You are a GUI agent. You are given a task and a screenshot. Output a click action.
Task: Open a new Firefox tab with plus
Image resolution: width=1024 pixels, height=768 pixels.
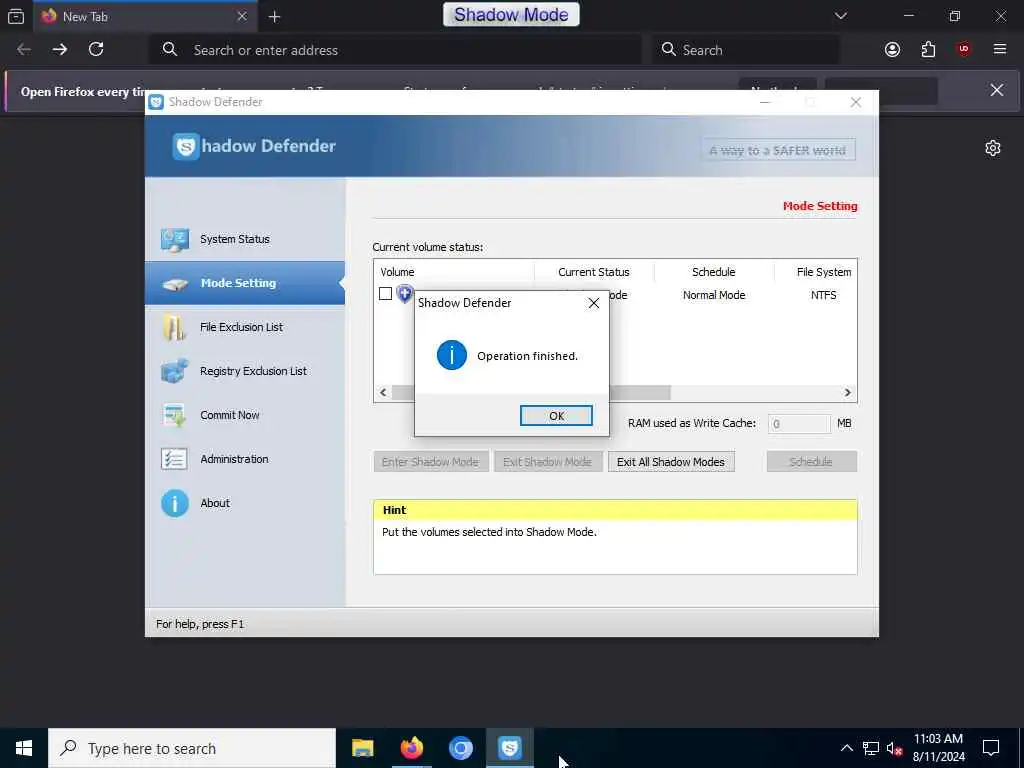(274, 17)
